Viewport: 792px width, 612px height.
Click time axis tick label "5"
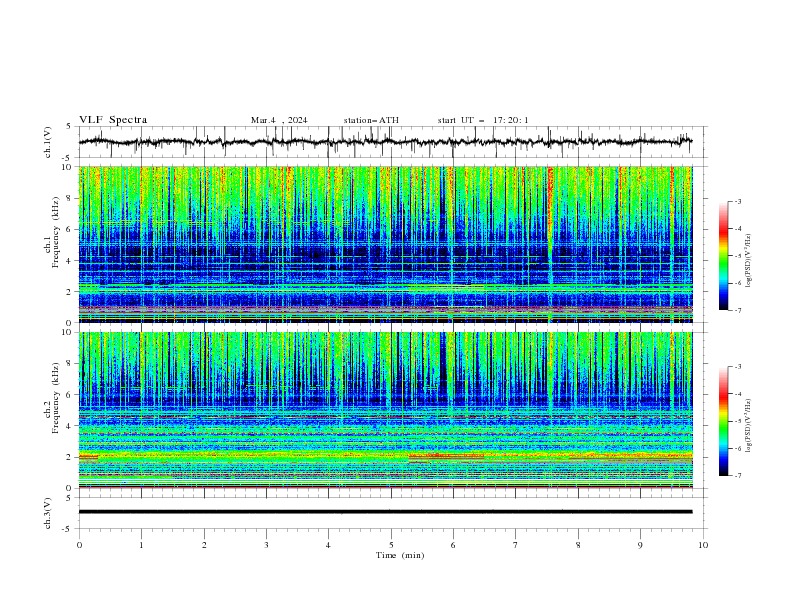pos(391,545)
